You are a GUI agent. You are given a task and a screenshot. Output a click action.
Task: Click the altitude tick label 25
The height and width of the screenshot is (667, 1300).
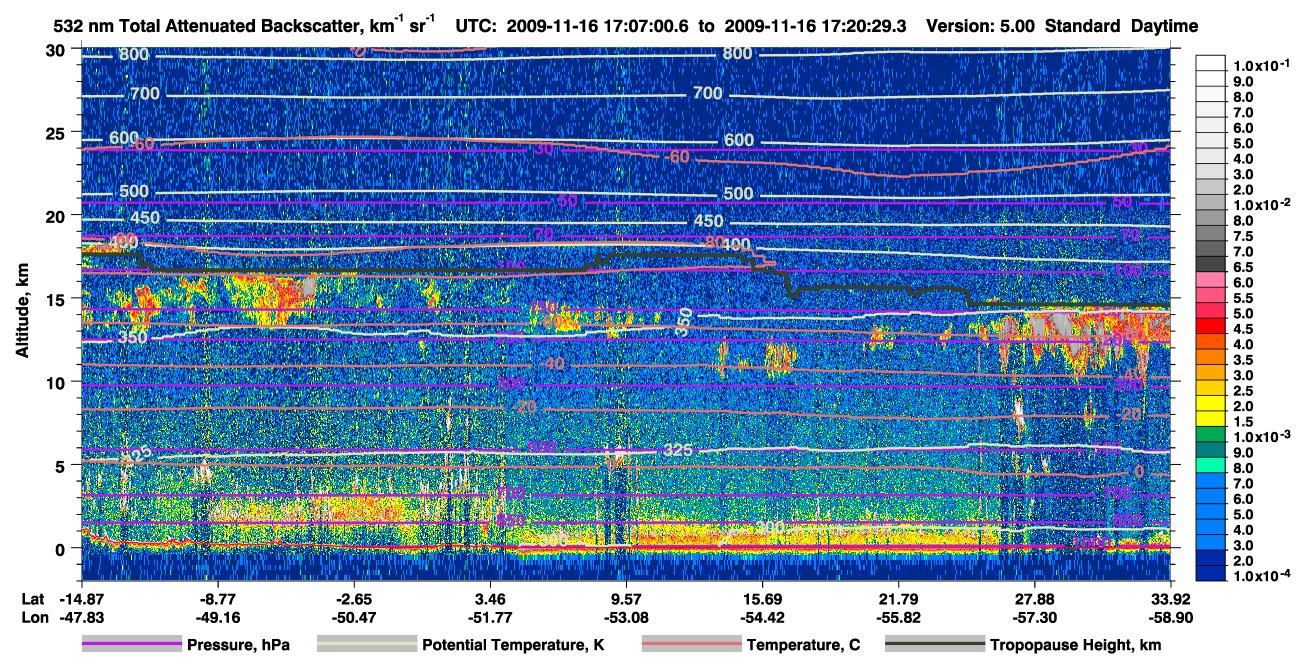pyautogui.click(x=55, y=132)
